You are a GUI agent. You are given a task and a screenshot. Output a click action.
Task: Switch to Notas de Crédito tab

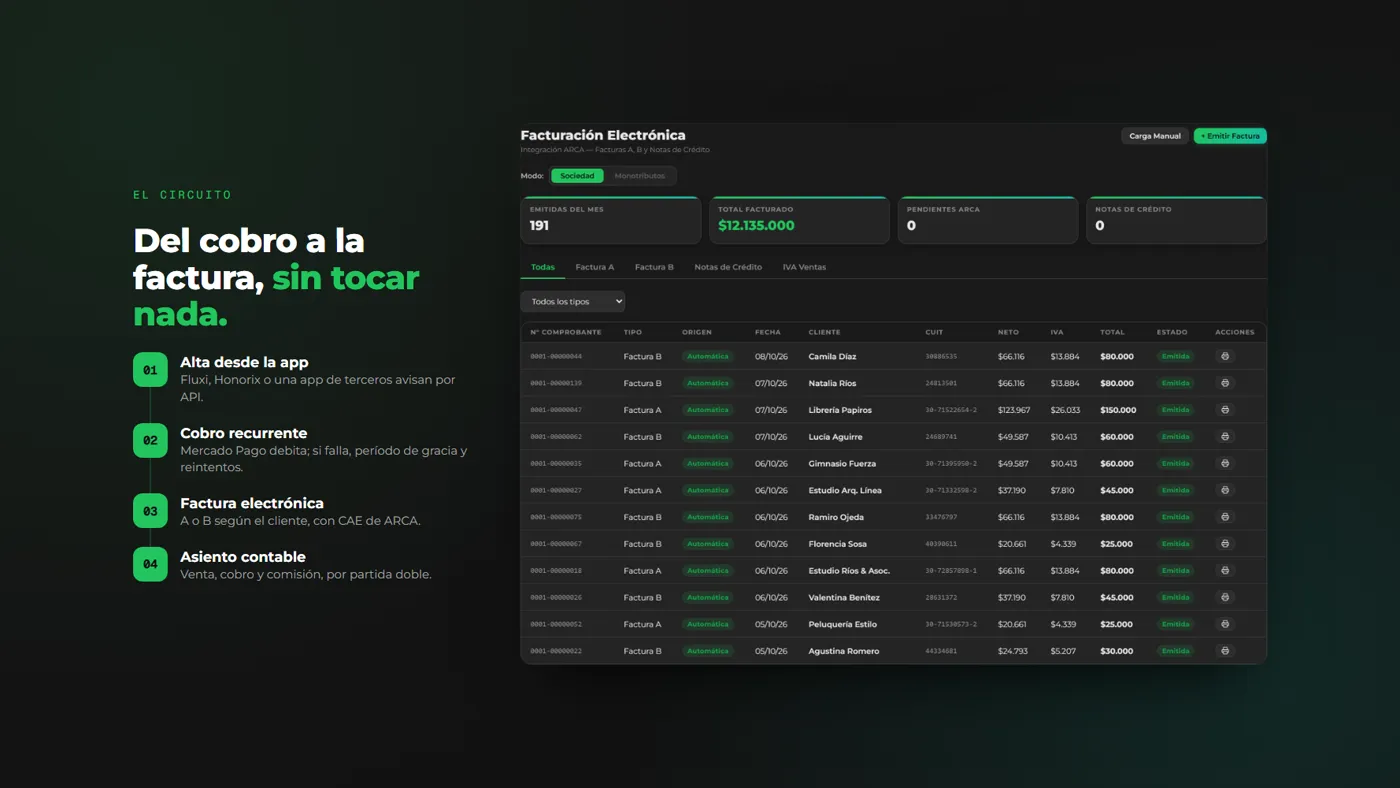coord(728,267)
